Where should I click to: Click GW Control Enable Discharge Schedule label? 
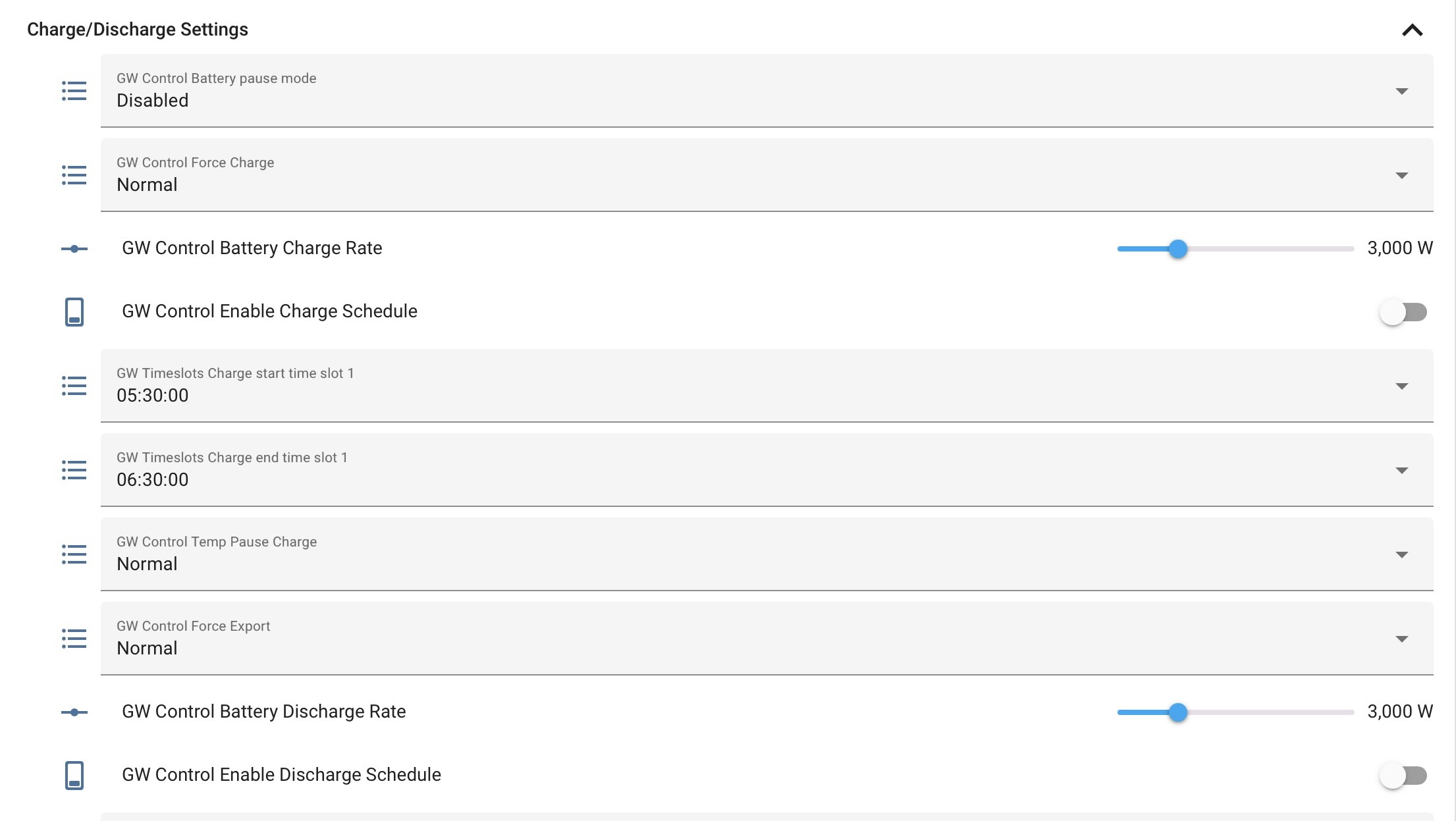(x=281, y=775)
